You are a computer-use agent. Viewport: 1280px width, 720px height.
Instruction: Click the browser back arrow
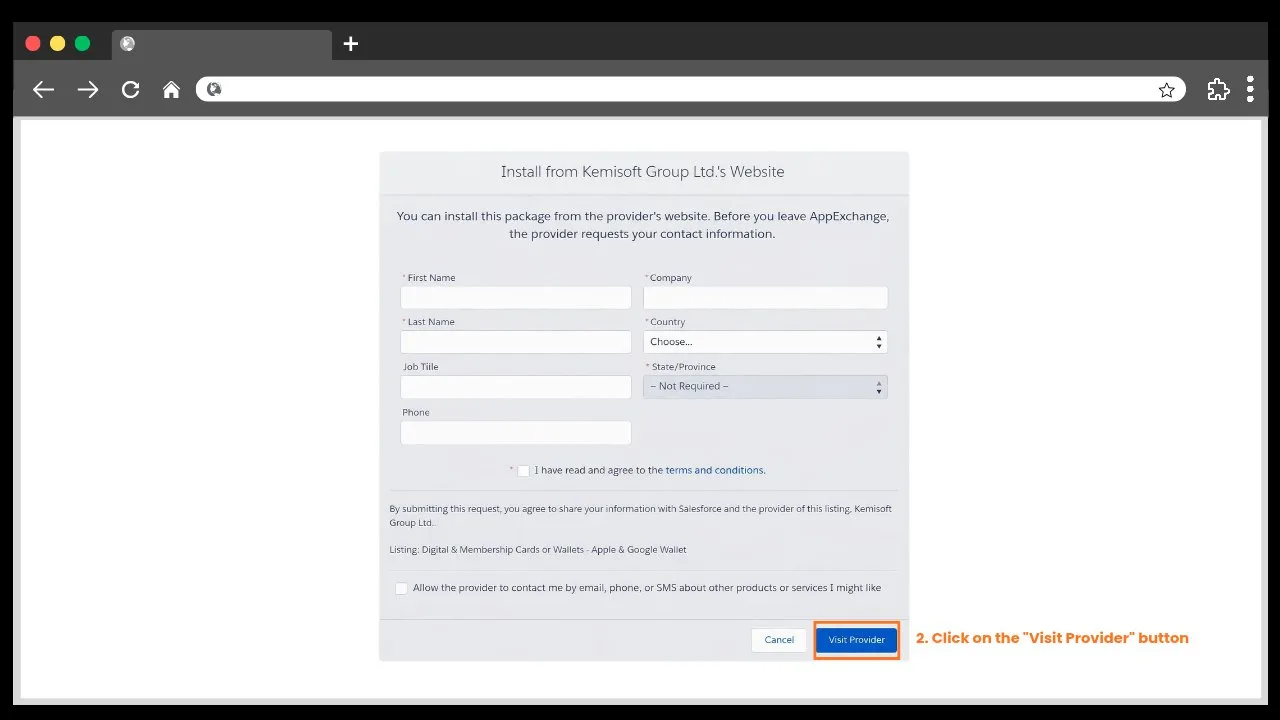click(43, 90)
